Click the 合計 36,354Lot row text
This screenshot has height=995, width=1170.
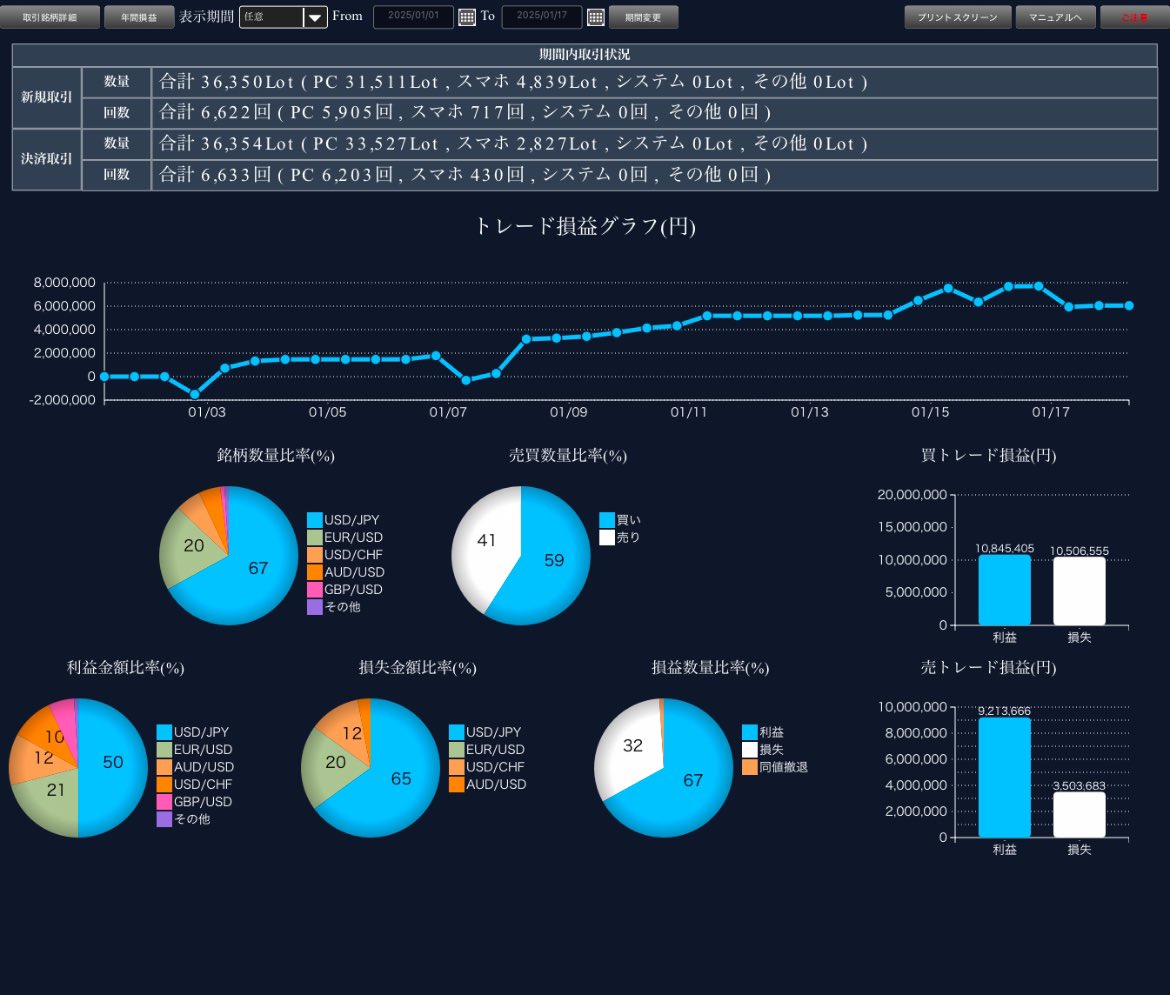click(513, 144)
